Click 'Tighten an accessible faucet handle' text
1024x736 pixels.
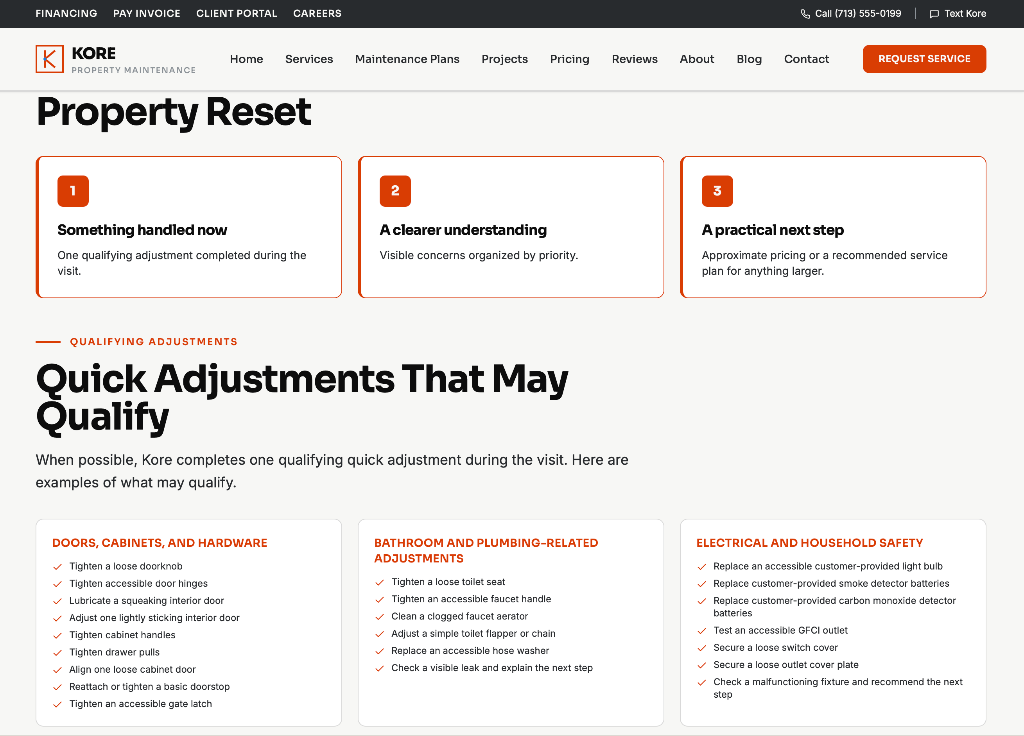click(x=471, y=599)
